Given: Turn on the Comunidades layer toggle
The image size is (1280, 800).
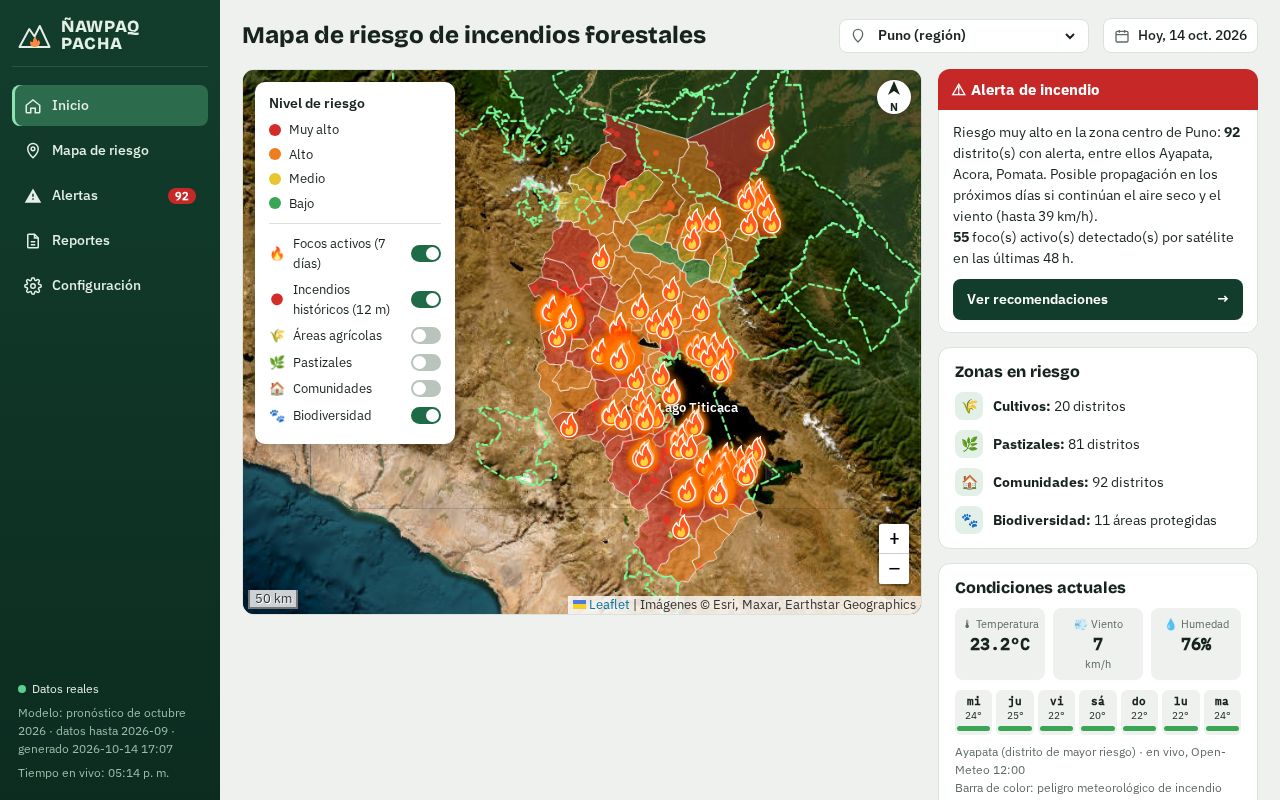Looking at the screenshot, I should (426, 389).
